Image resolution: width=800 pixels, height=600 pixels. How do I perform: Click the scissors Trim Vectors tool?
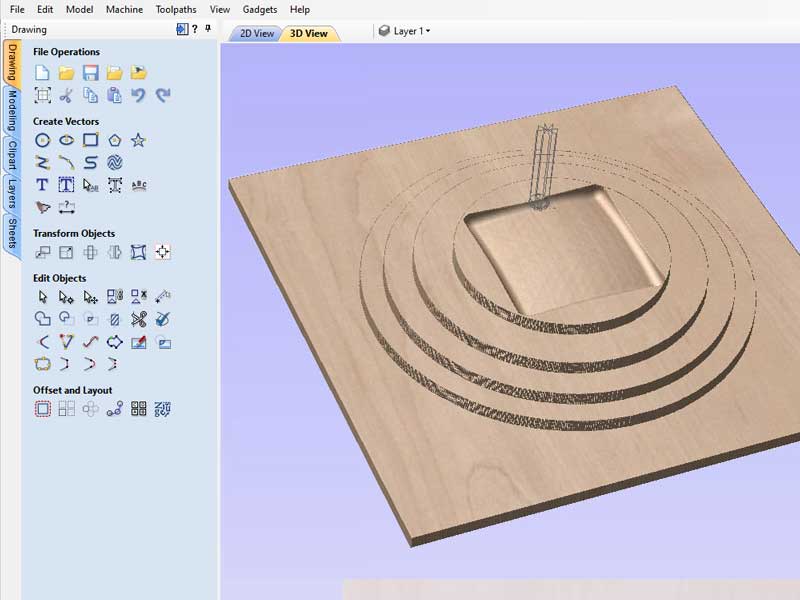click(138, 320)
